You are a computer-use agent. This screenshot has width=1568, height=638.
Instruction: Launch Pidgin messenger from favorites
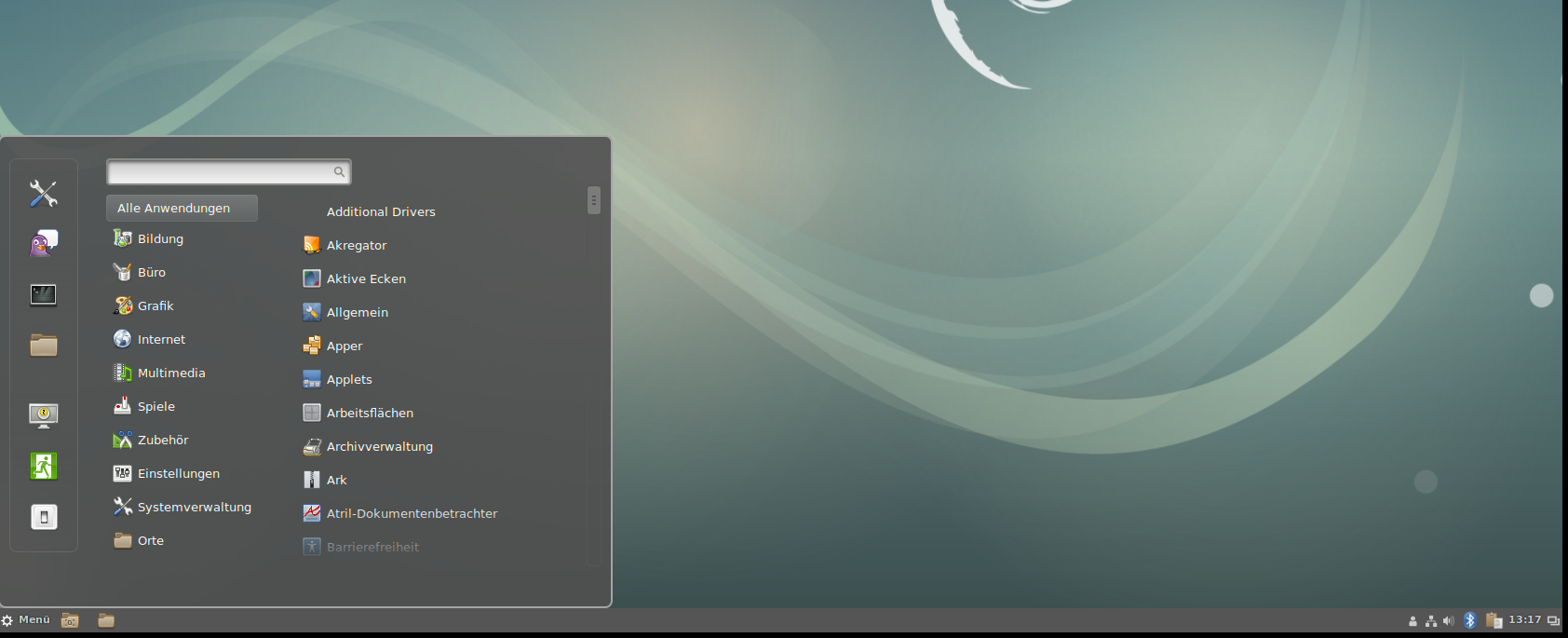[43, 244]
